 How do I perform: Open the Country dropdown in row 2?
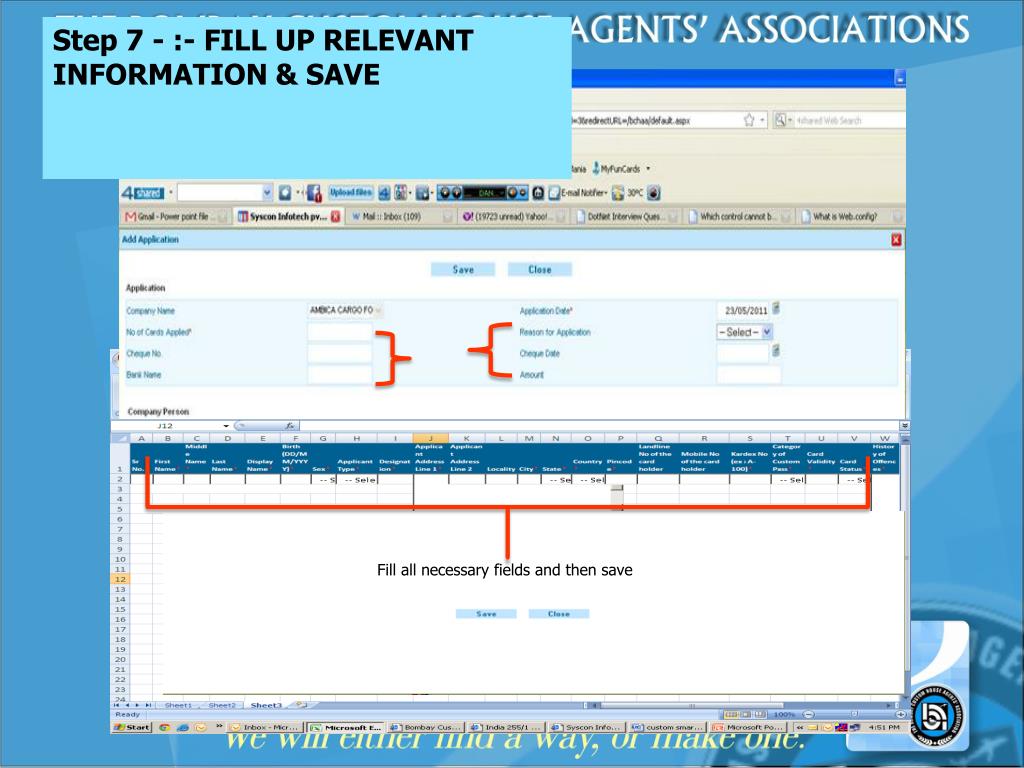coord(588,479)
